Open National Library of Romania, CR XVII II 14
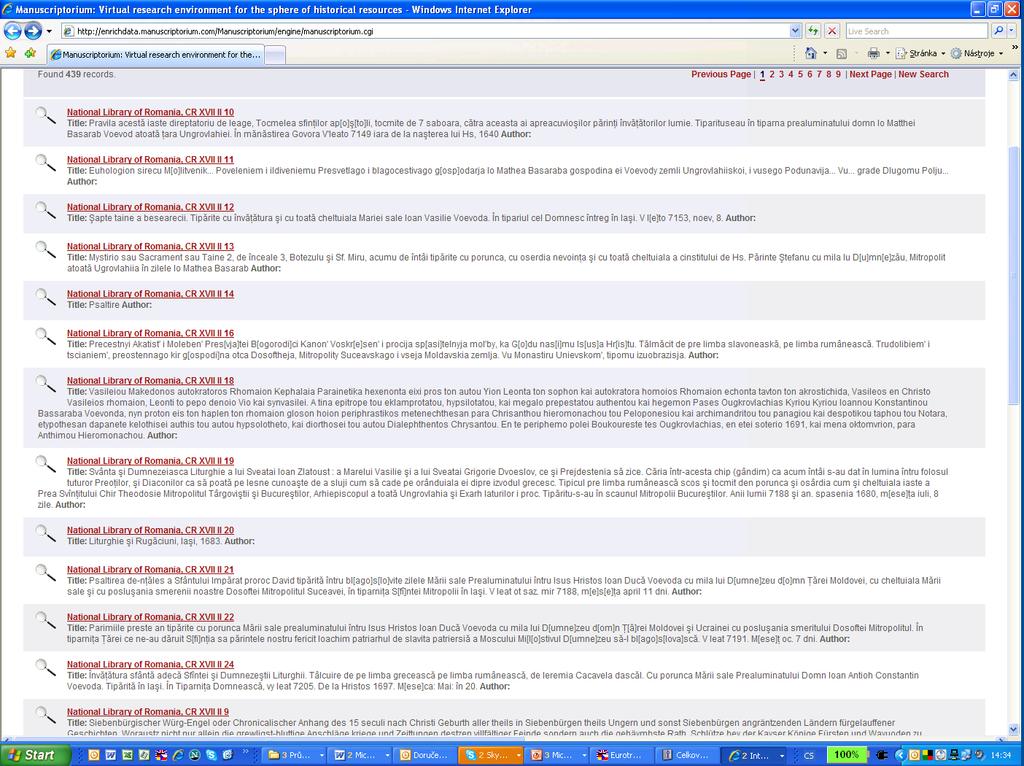Viewport: 1024px width, 766px height. 150,294
